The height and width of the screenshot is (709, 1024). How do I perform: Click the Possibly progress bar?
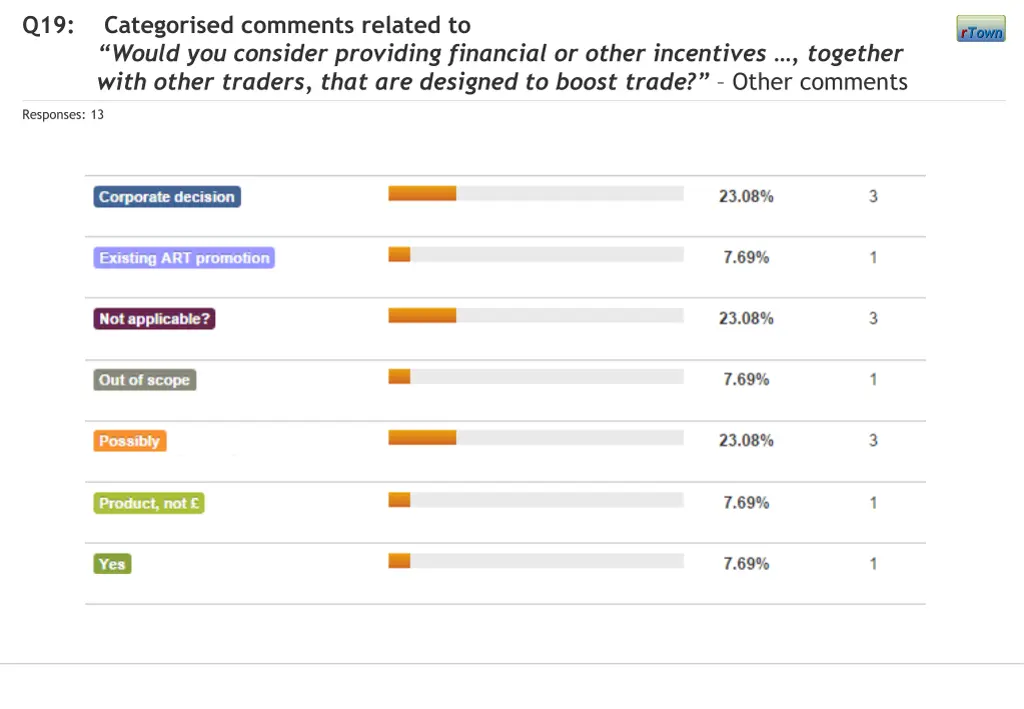535,438
